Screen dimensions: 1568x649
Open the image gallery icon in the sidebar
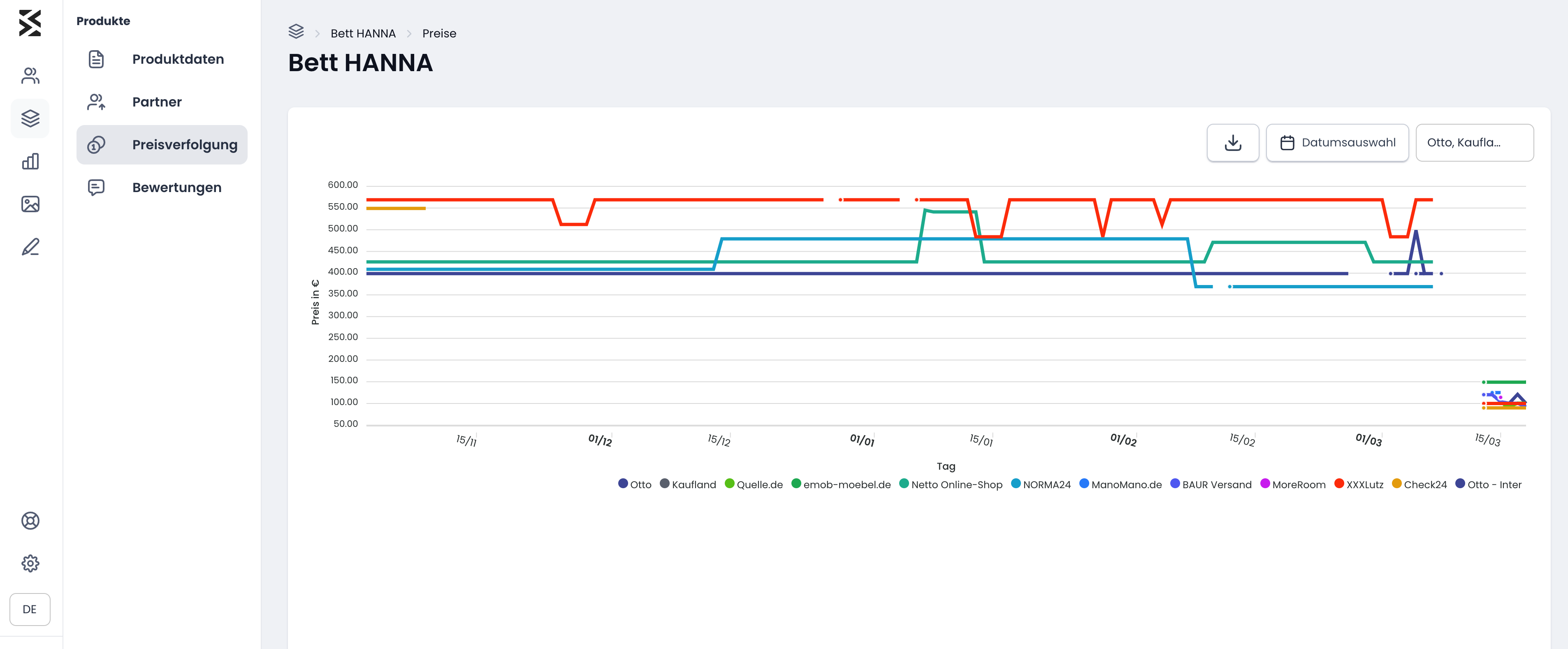click(x=30, y=204)
